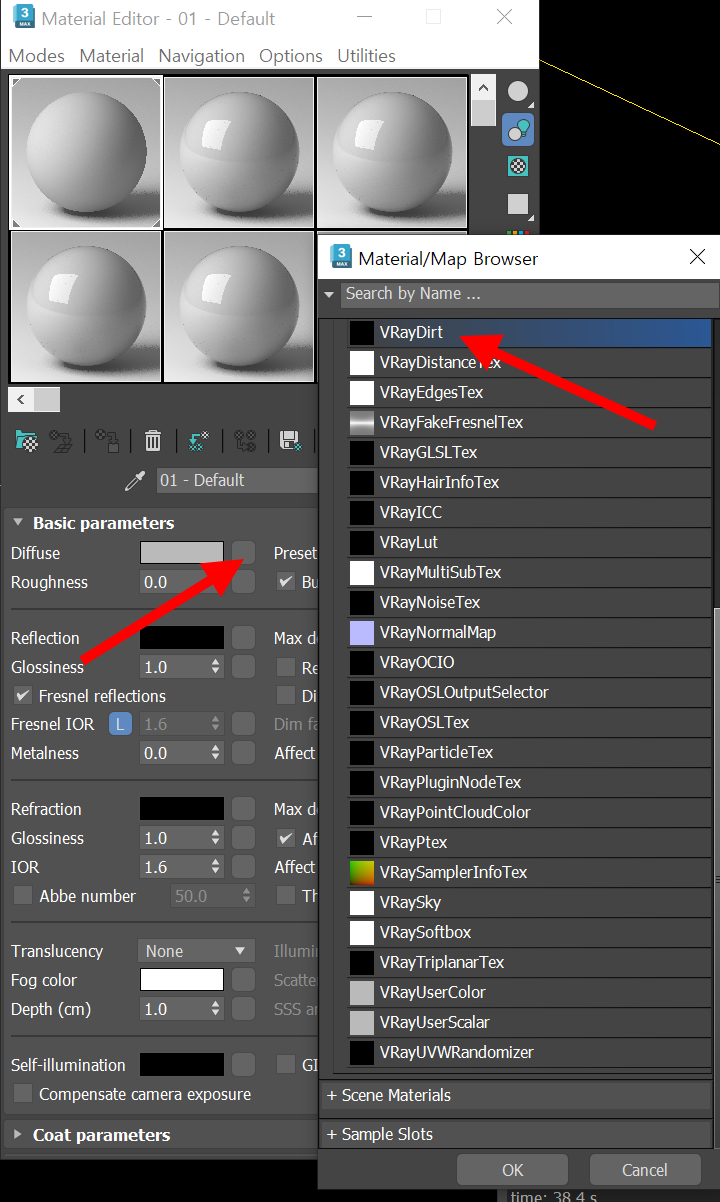Click the Fog color map slot button
The image size is (720, 1202).
243,980
